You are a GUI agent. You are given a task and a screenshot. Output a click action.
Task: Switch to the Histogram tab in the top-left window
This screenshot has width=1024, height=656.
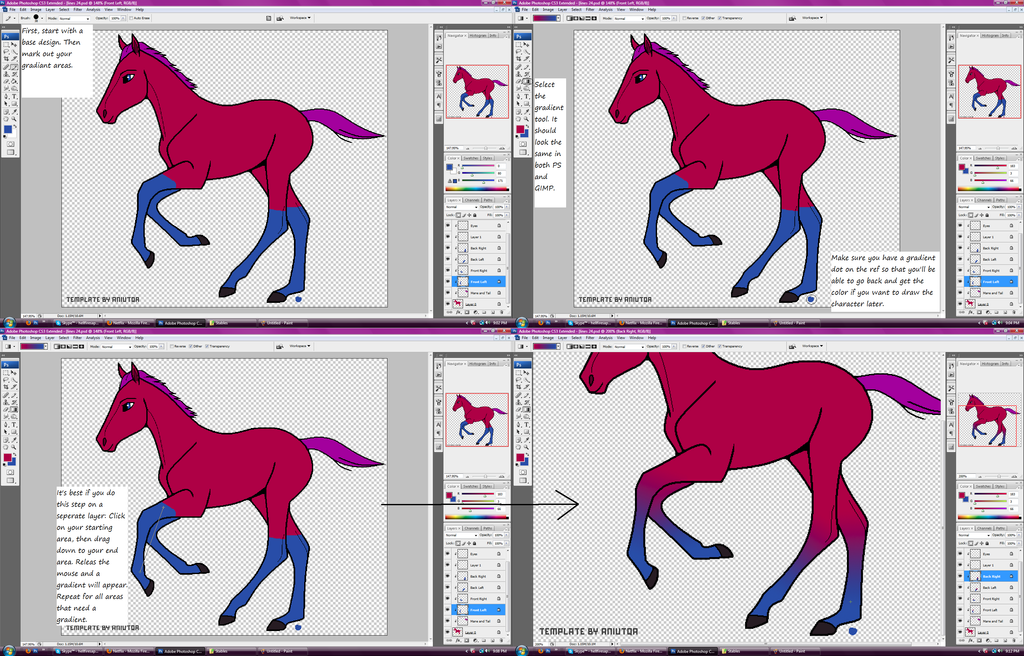point(477,35)
